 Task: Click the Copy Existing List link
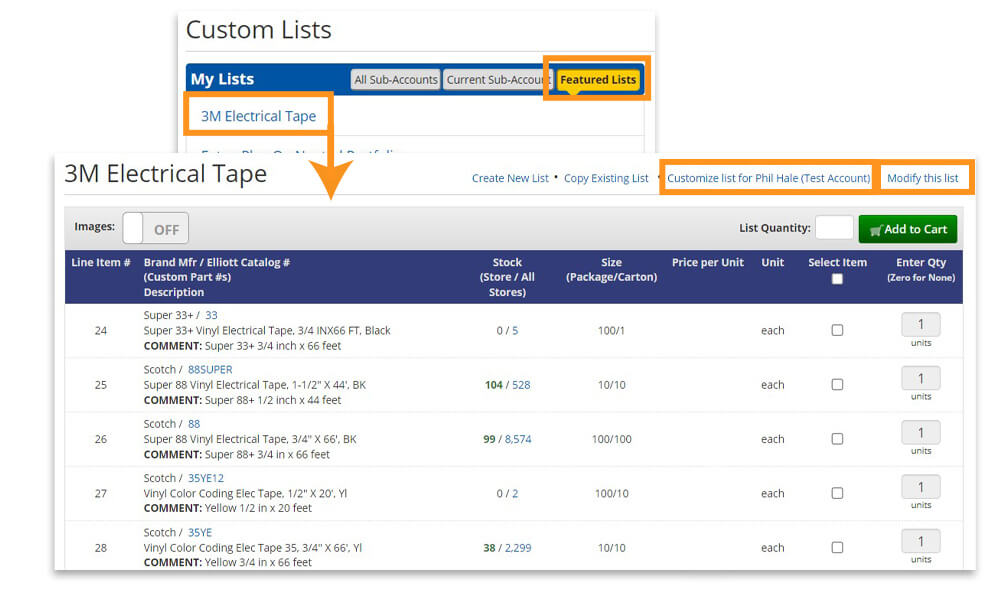(x=606, y=178)
